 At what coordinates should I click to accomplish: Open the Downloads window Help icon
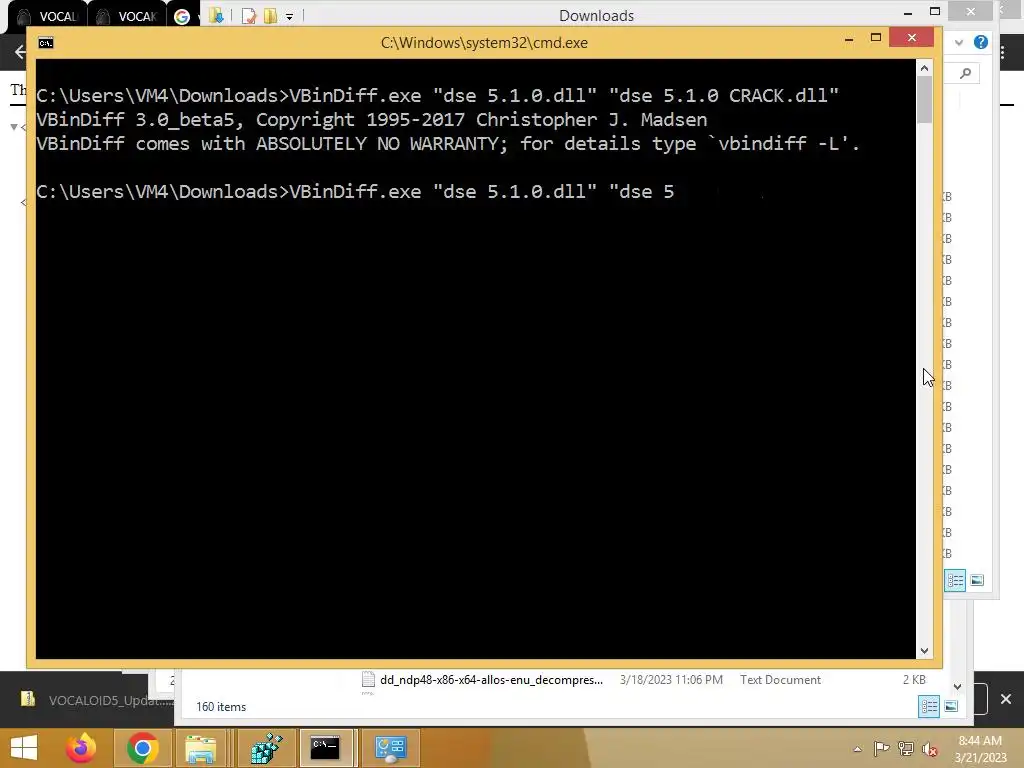coord(980,42)
